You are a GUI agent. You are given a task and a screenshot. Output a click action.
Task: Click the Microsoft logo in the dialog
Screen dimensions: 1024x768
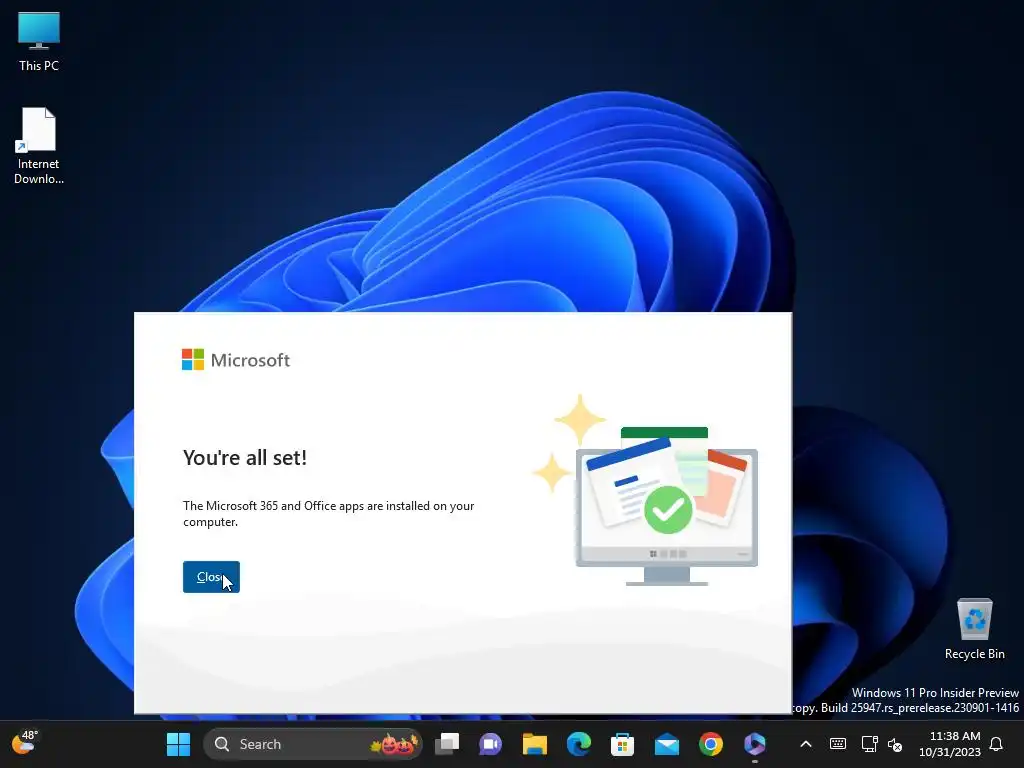click(x=236, y=360)
